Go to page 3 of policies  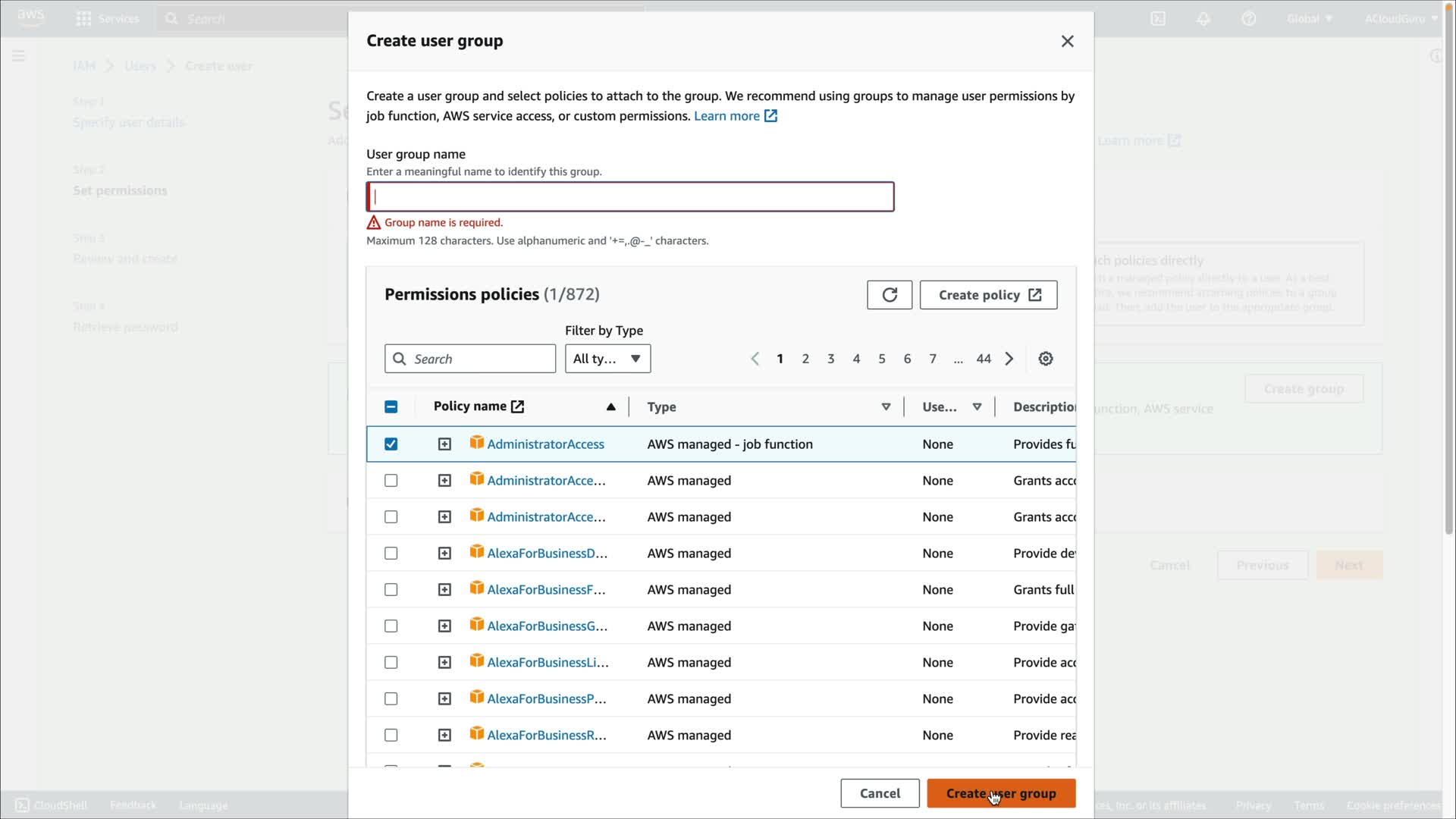pyautogui.click(x=830, y=359)
